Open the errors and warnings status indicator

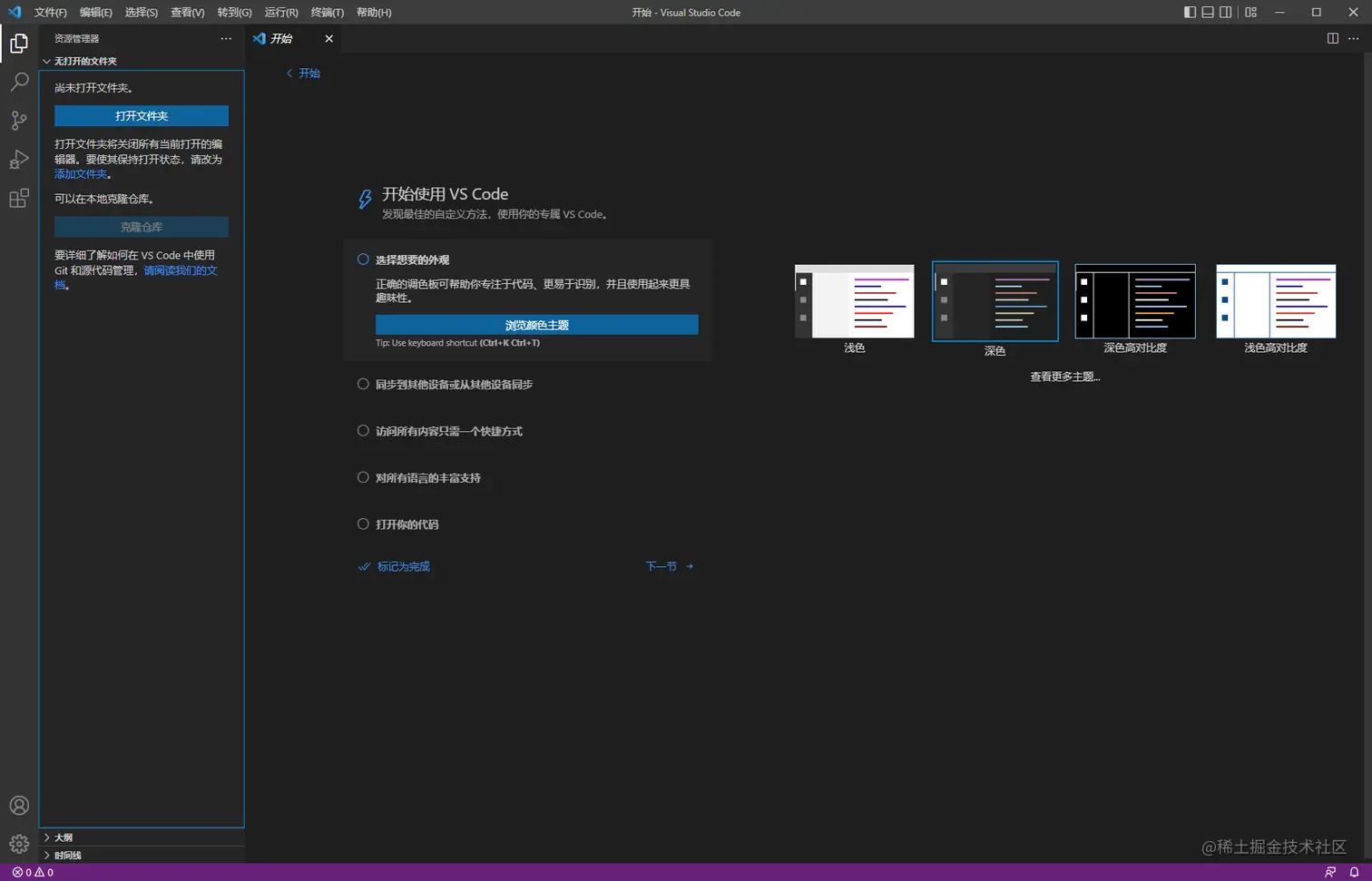(33, 872)
